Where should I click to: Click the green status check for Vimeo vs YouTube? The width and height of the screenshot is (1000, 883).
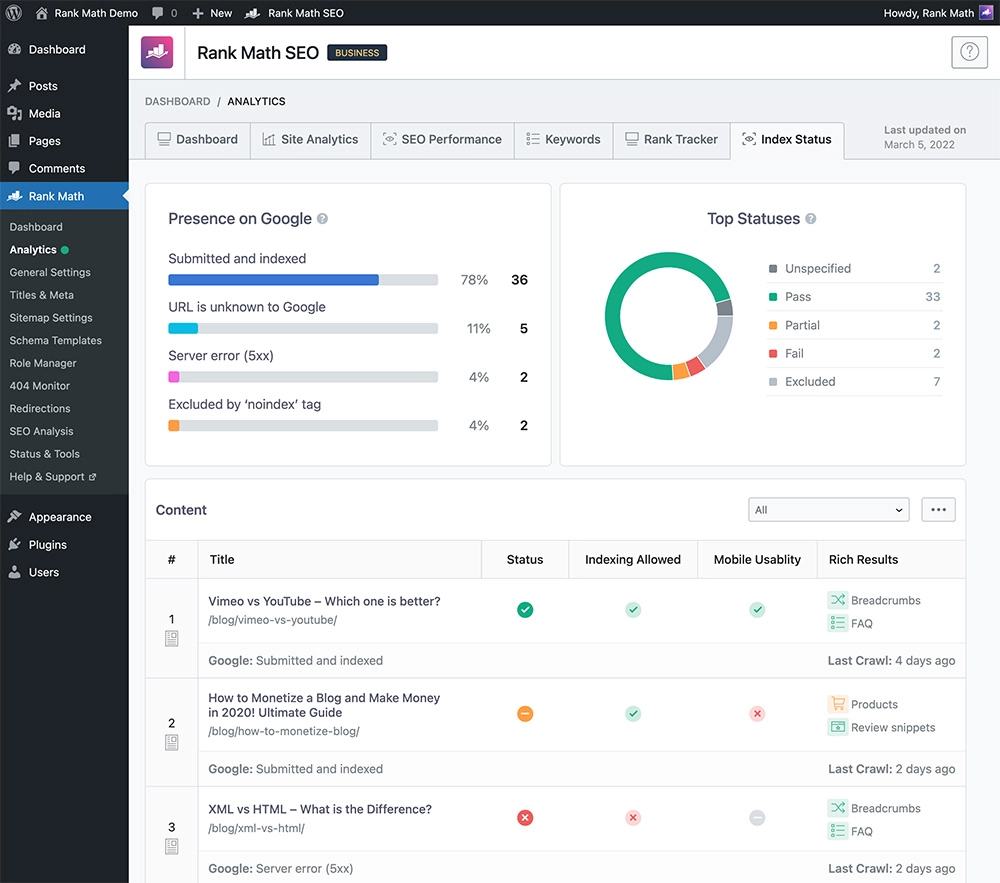(525, 610)
